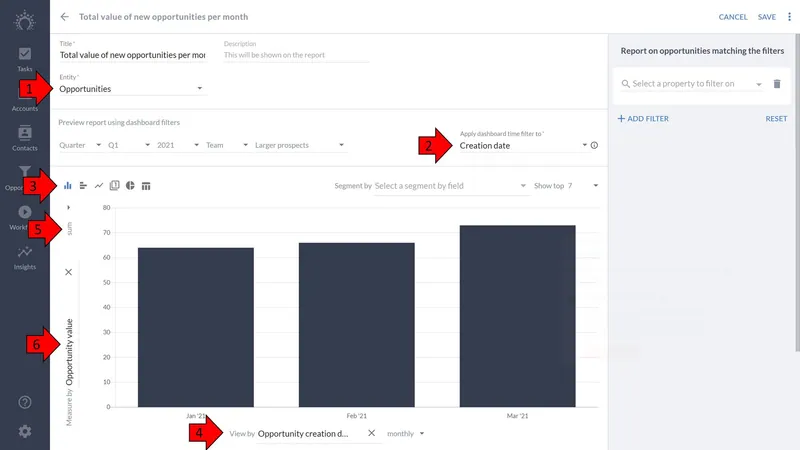Click the Jan '21 bar
Image resolution: width=800 pixels, height=450 pixels.
[x=195, y=328]
